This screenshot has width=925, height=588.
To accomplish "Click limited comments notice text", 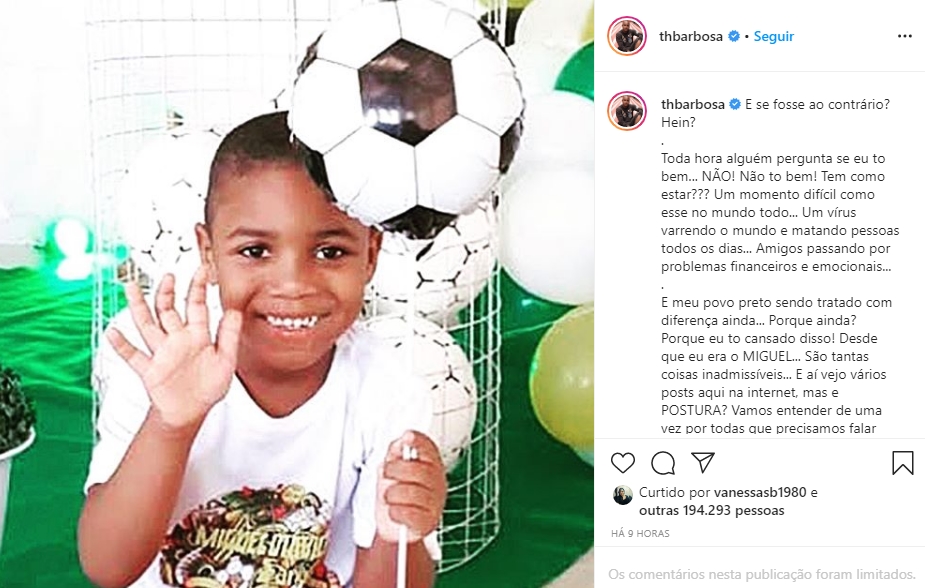I will 762,574.
